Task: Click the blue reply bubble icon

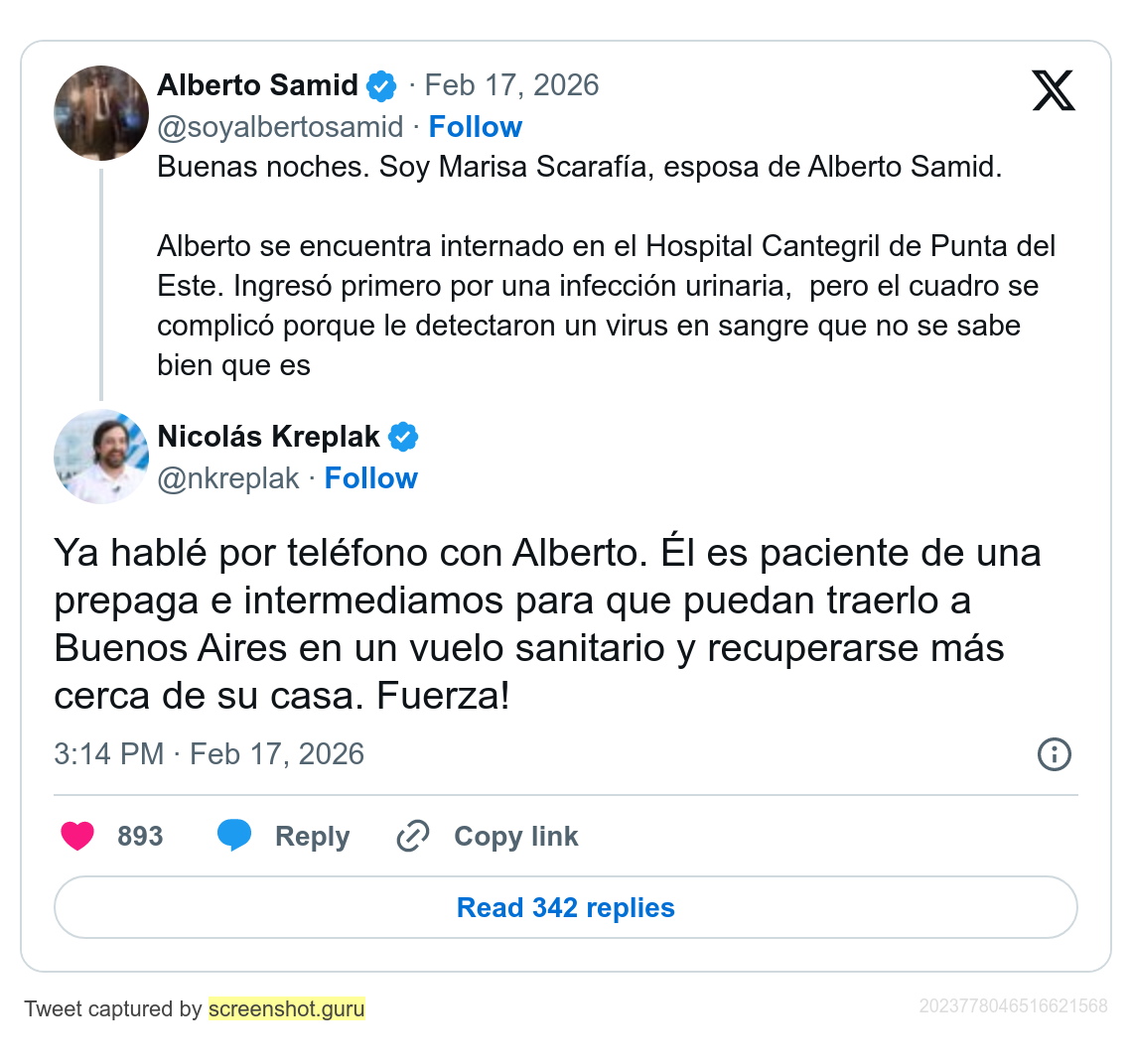Action: [234, 835]
